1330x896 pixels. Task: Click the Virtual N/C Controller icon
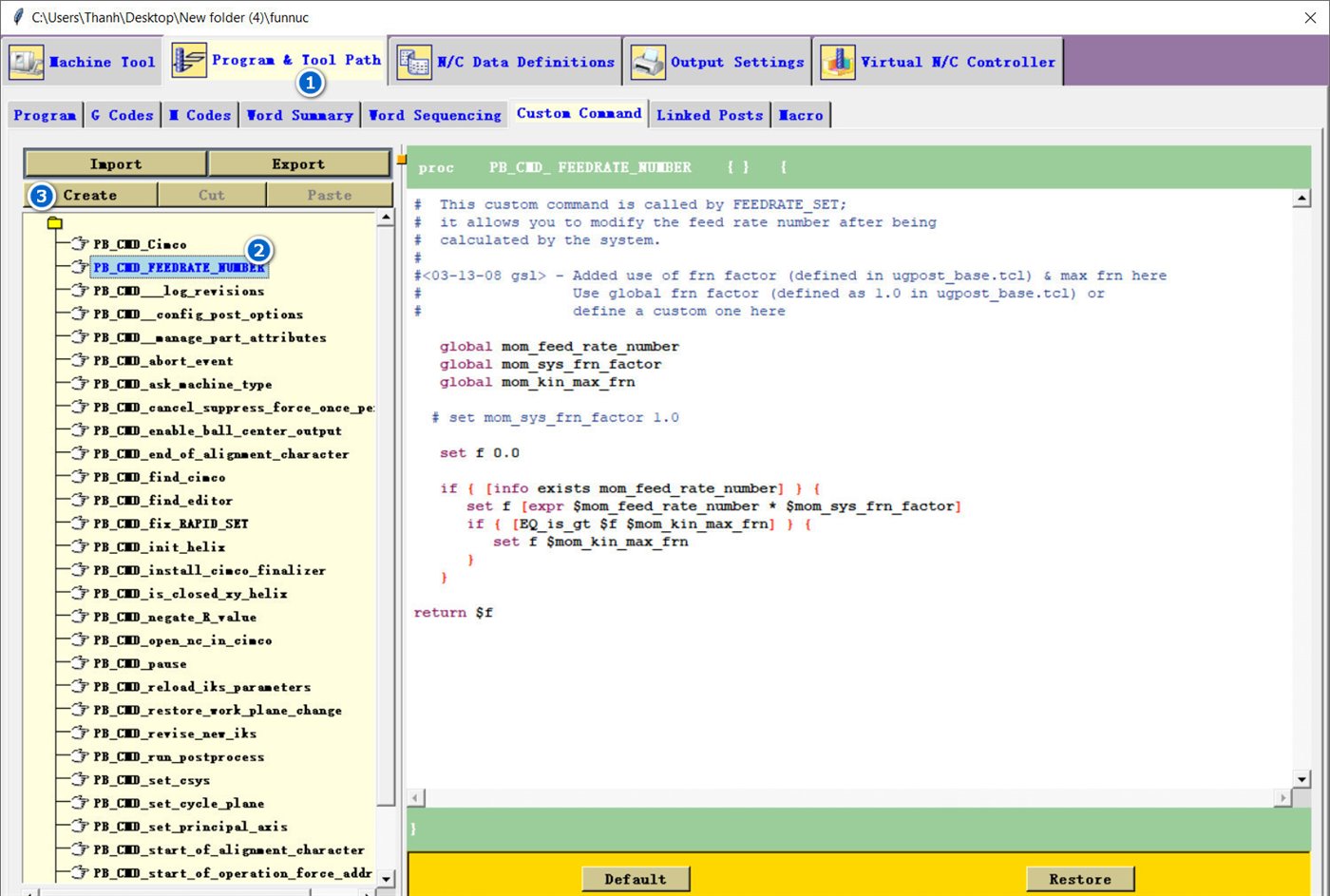[x=838, y=63]
